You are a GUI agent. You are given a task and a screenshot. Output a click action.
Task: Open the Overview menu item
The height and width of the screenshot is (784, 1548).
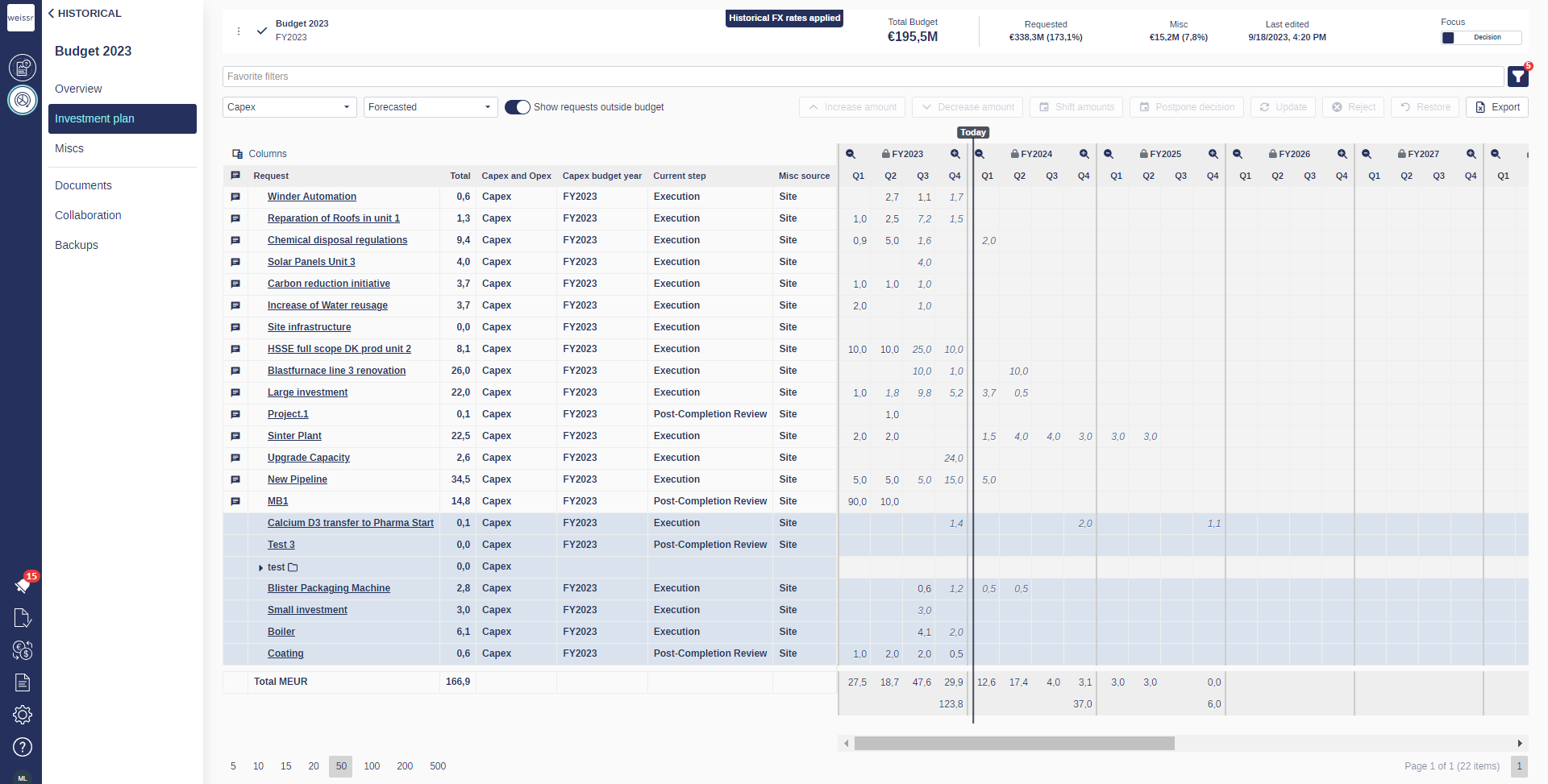point(78,89)
